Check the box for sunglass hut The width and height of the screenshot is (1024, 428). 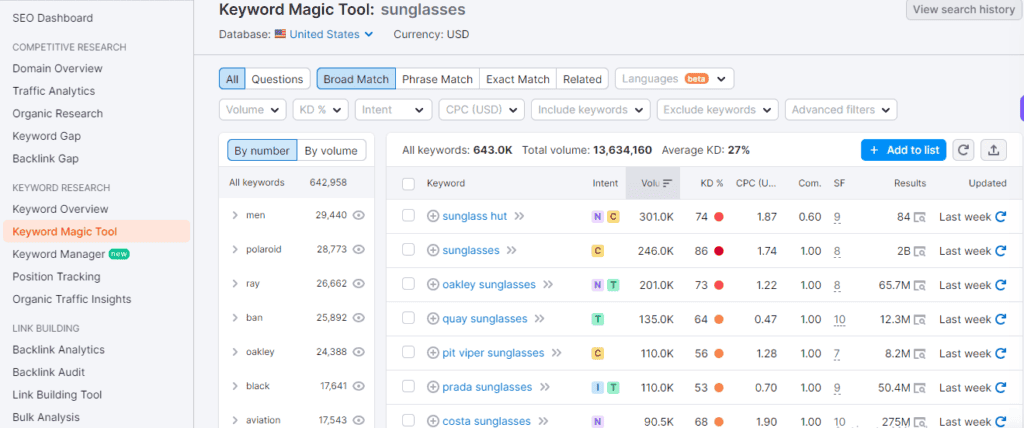408,216
